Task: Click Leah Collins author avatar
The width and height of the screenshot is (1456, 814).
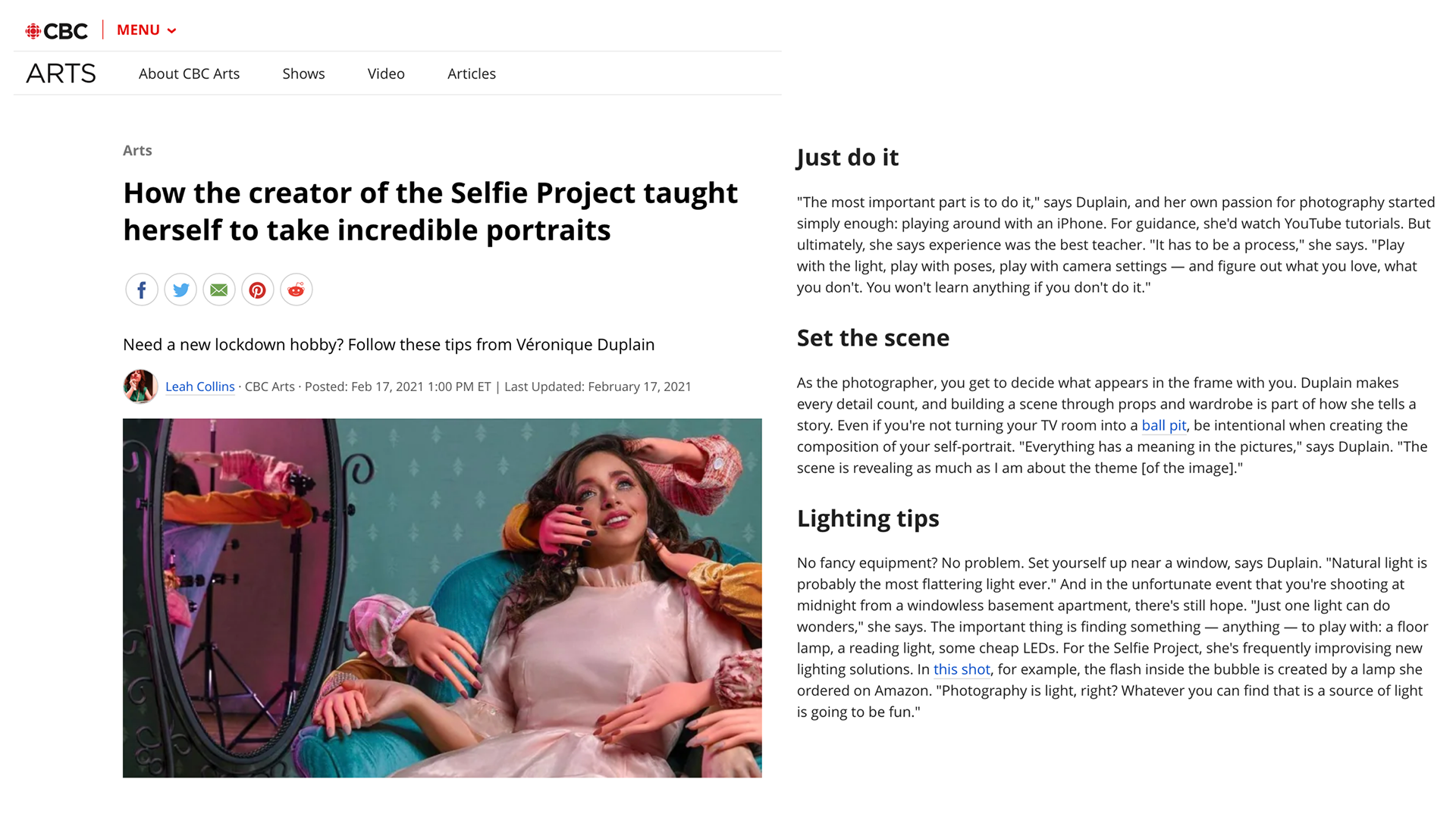Action: pyautogui.click(x=140, y=387)
